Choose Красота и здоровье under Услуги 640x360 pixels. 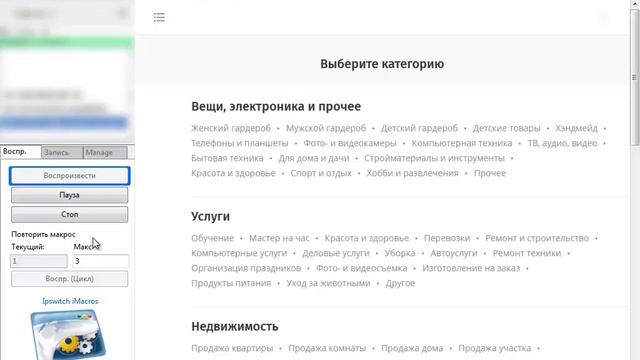tap(367, 238)
